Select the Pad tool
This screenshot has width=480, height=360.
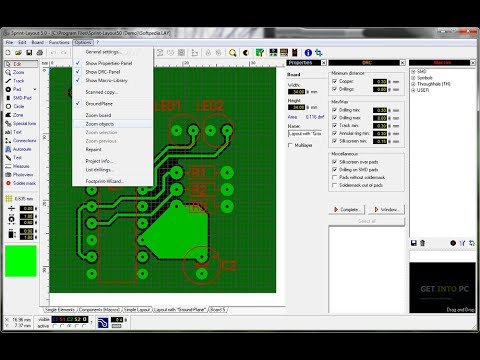pos(13,89)
